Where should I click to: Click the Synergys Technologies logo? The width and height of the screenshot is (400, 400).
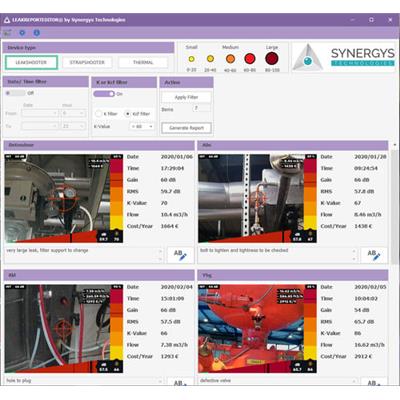click(x=344, y=57)
